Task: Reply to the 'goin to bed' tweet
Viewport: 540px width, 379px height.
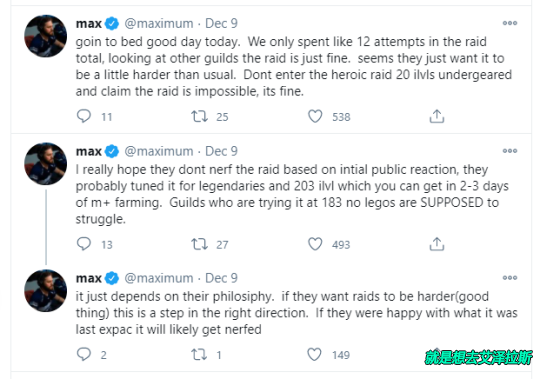Action: point(84,116)
